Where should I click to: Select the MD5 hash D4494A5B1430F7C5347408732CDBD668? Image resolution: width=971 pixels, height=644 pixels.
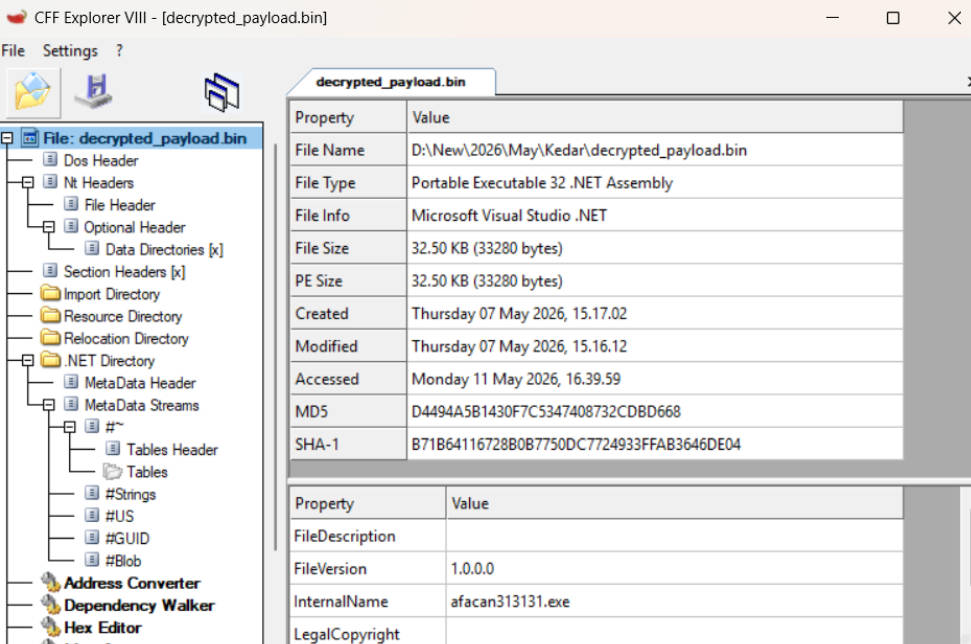(x=546, y=412)
